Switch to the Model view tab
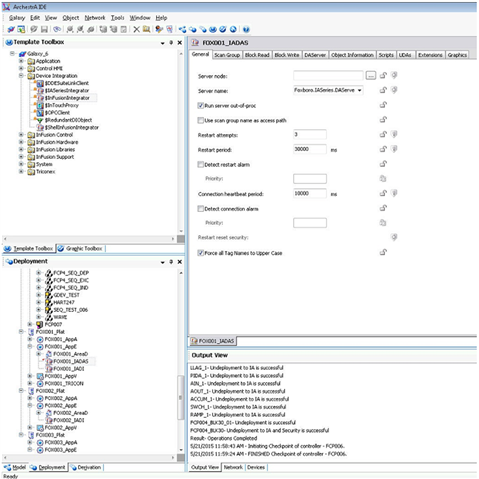The width and height of the screenshot is (479, 479). [x=15, y=467]
